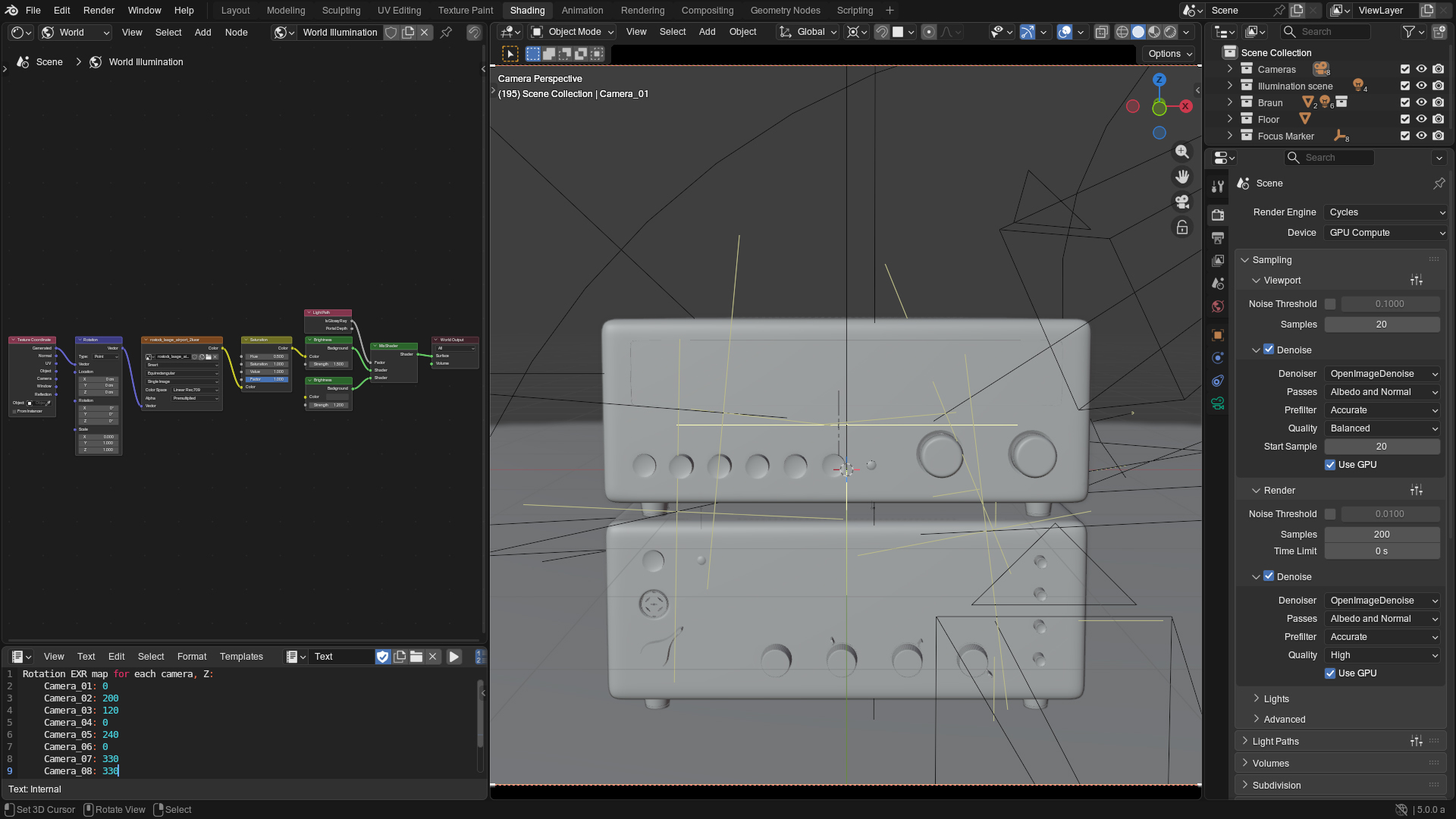
Task: Click the pan hand viewport gizmo
Action: pyautogui.click(x=1181, y=177)
